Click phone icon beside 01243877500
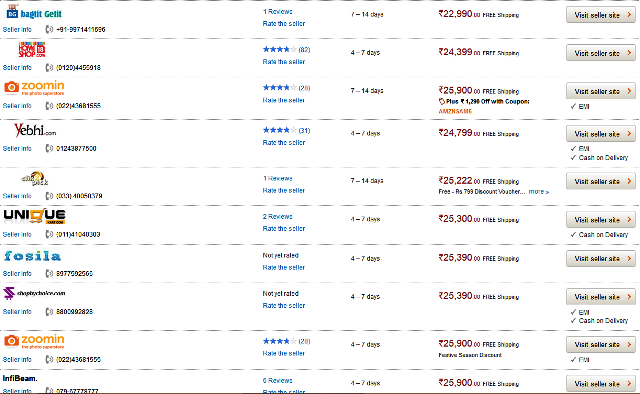 [49, 148]
